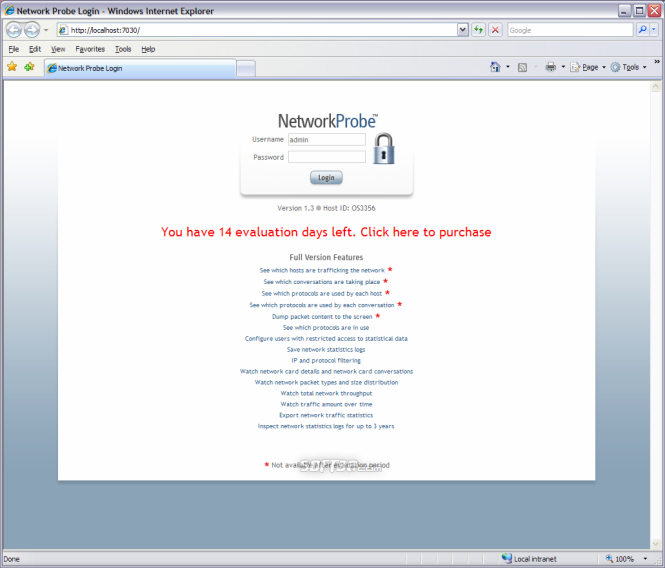Open the Tools menu in menu bar
This screenshot has height=568, width=665.
(123, 49)
